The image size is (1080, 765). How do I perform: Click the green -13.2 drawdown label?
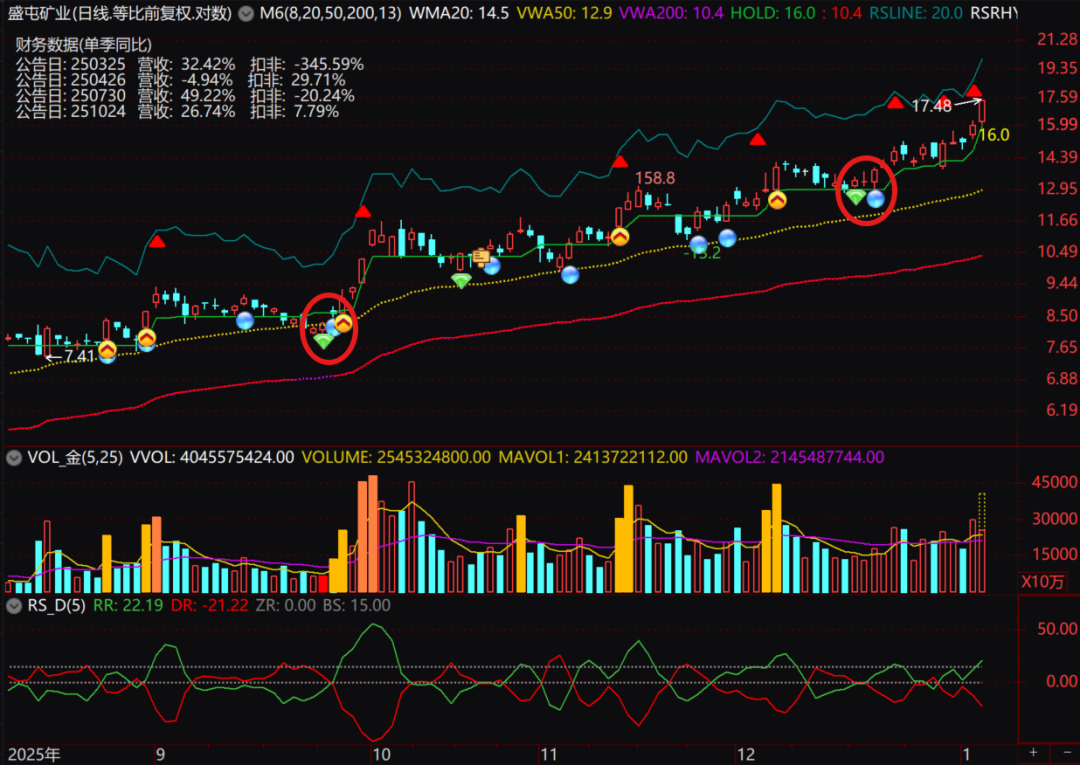point(702,253)
